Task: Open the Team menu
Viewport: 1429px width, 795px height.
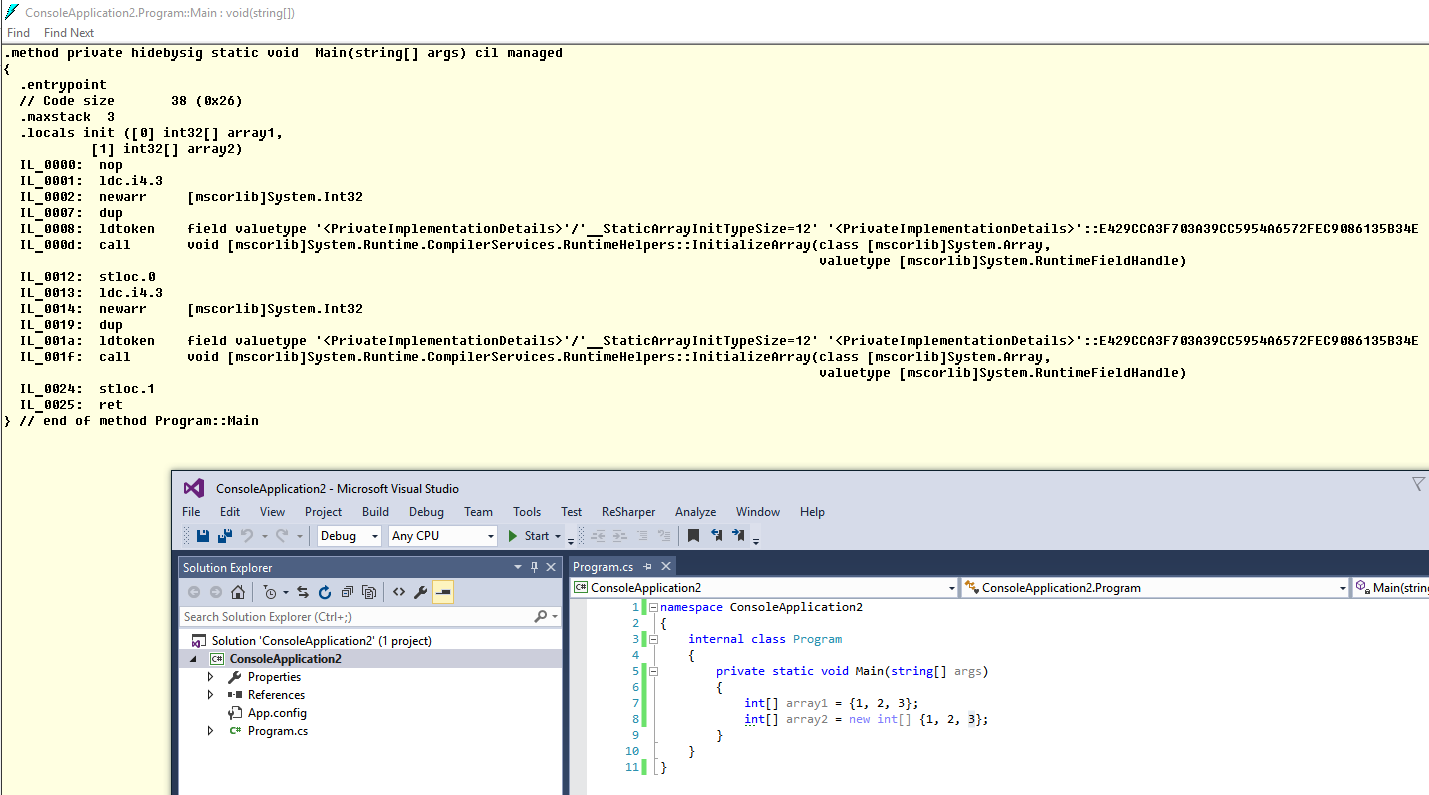Action: coord(478,512)
